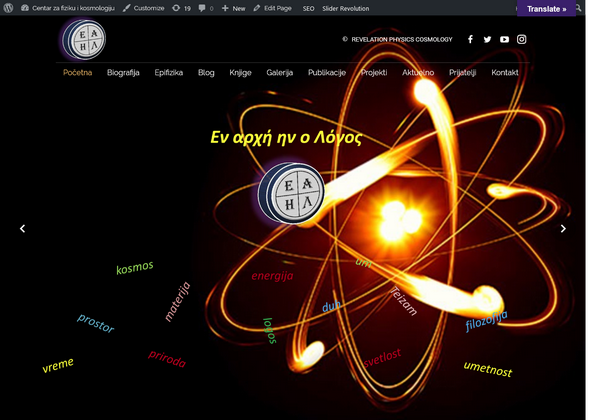This screenshot has width=600, height=420.
Task: Open the + New admin menu
Action: 233,8
